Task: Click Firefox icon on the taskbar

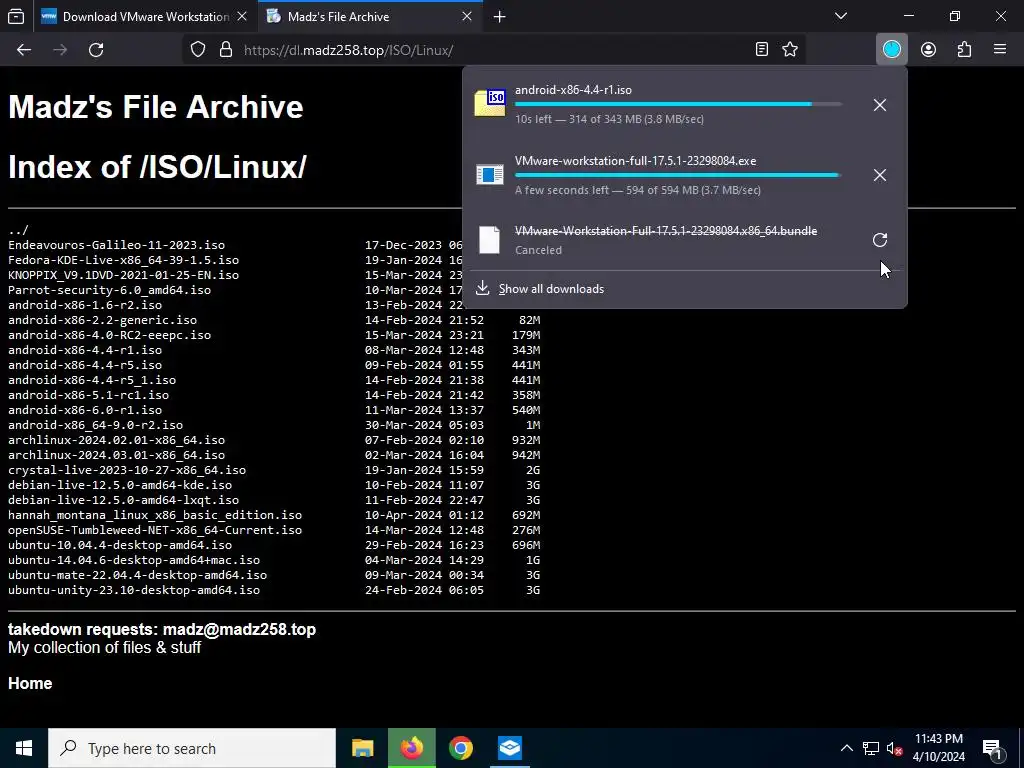Action: click(x=411, y=748)
